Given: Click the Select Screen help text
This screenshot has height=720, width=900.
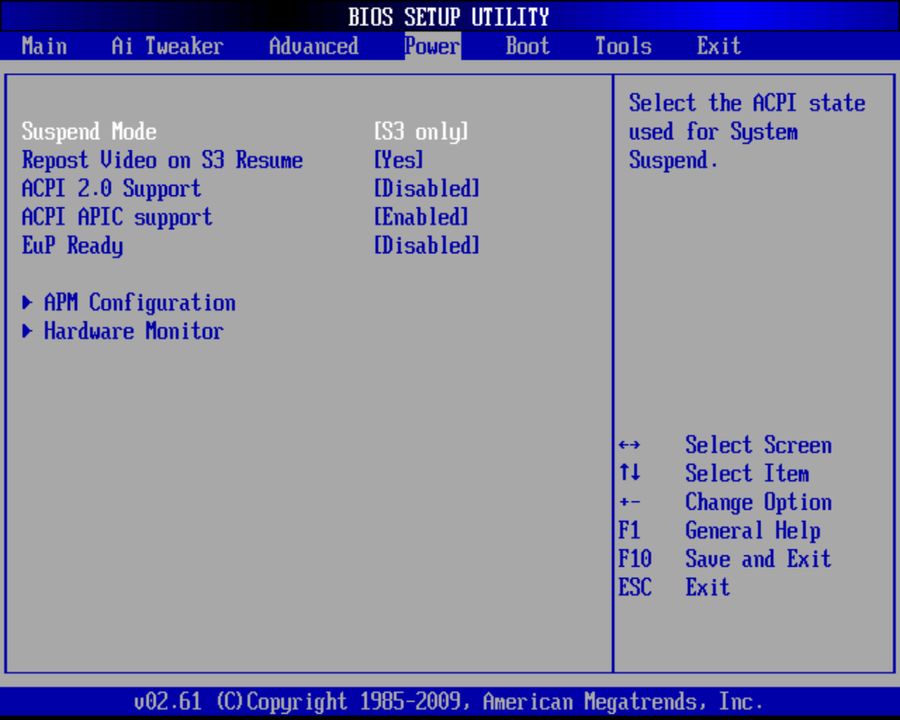Looking at the screenshot, I should point(758,445).
